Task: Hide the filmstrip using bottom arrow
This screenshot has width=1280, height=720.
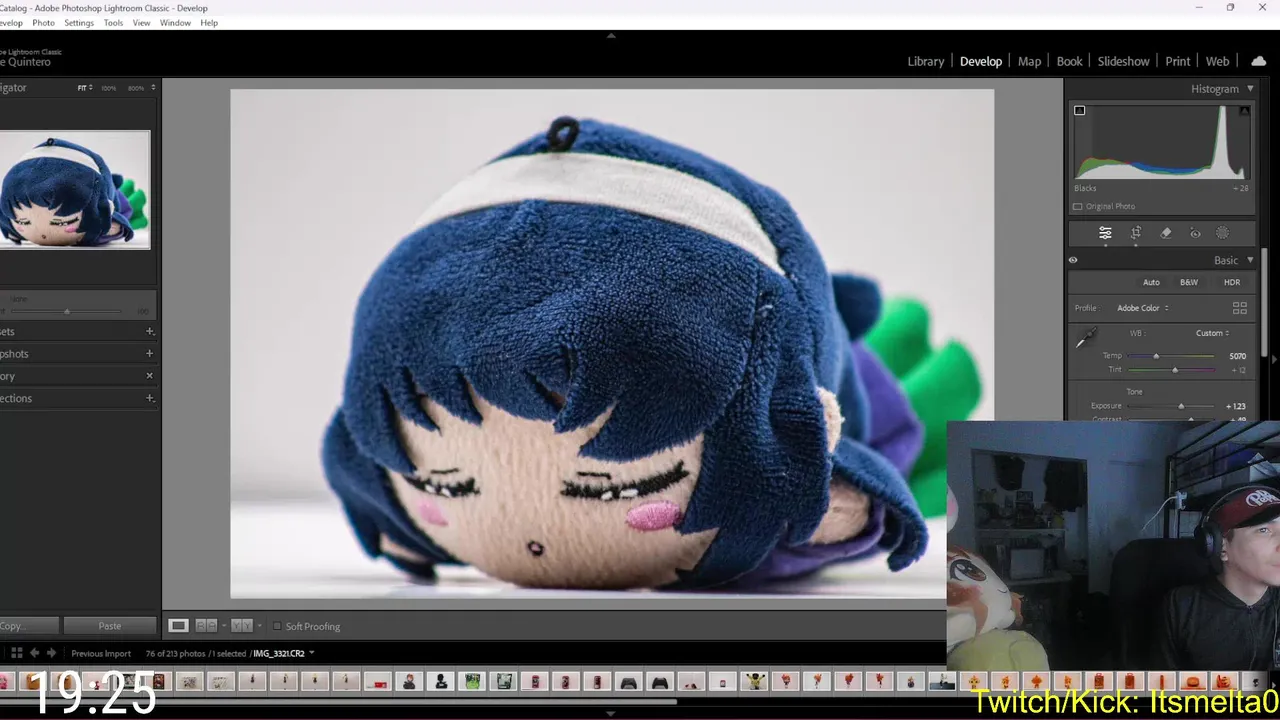Action: coord(611,714)
